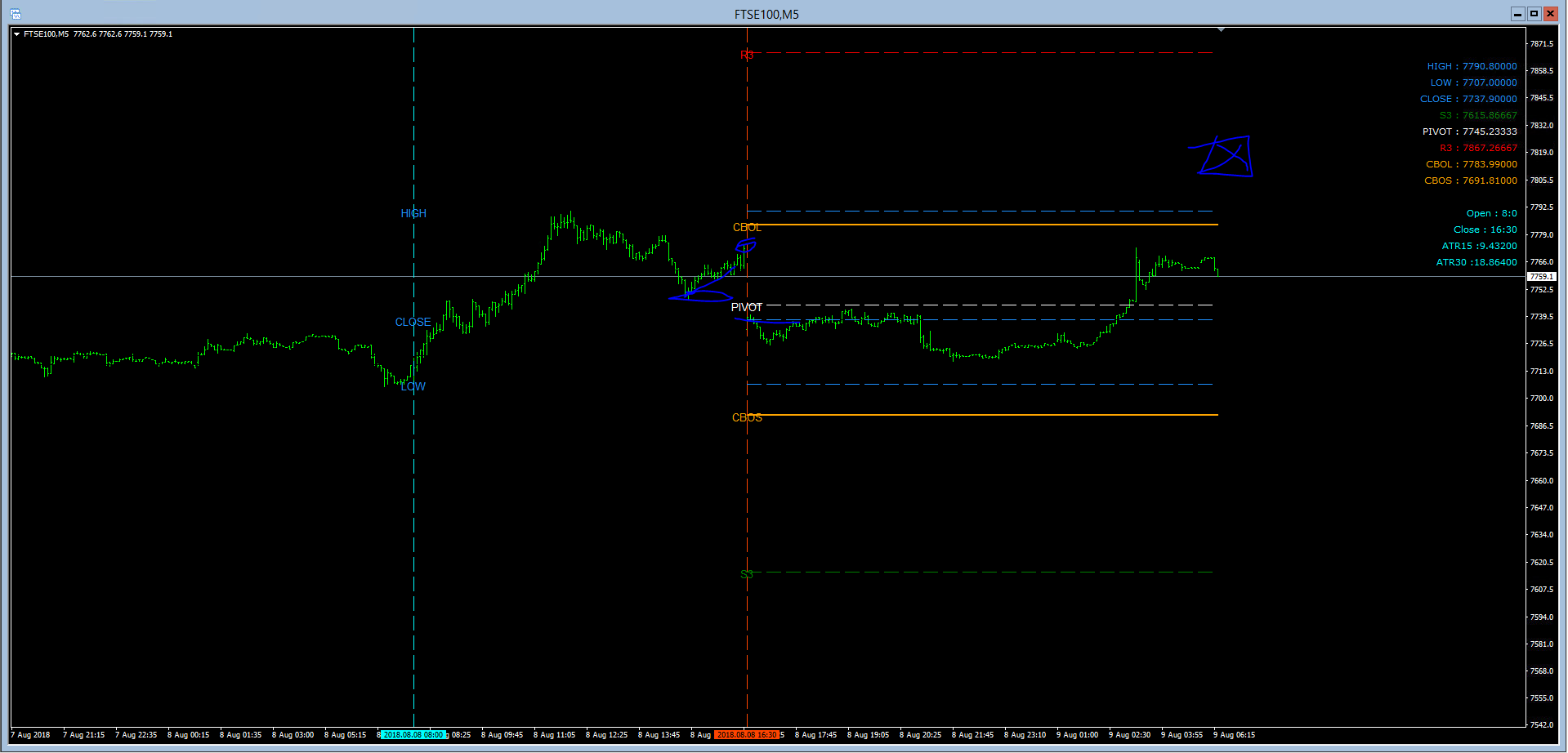Click the text CBOL : 7783.99000
1568x753 pixels.
point(1471,164)
